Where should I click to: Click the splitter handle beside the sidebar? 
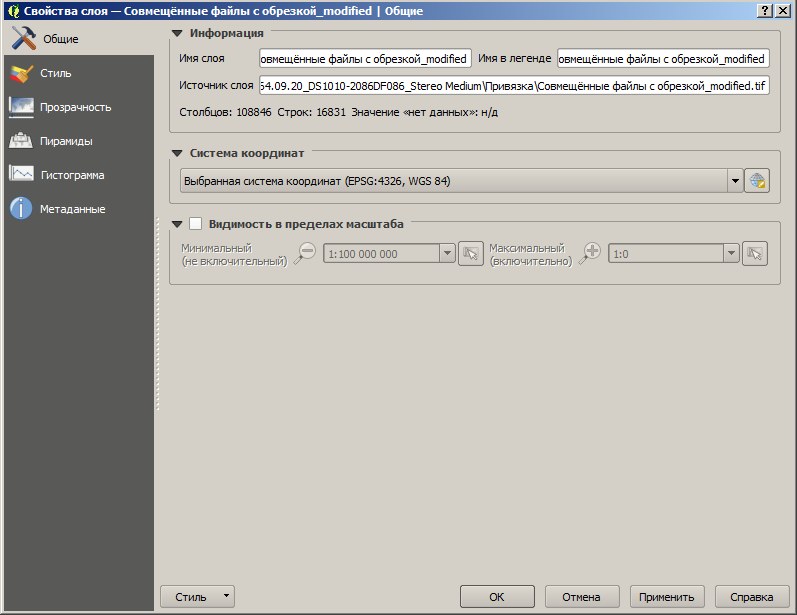click(158, 314)
